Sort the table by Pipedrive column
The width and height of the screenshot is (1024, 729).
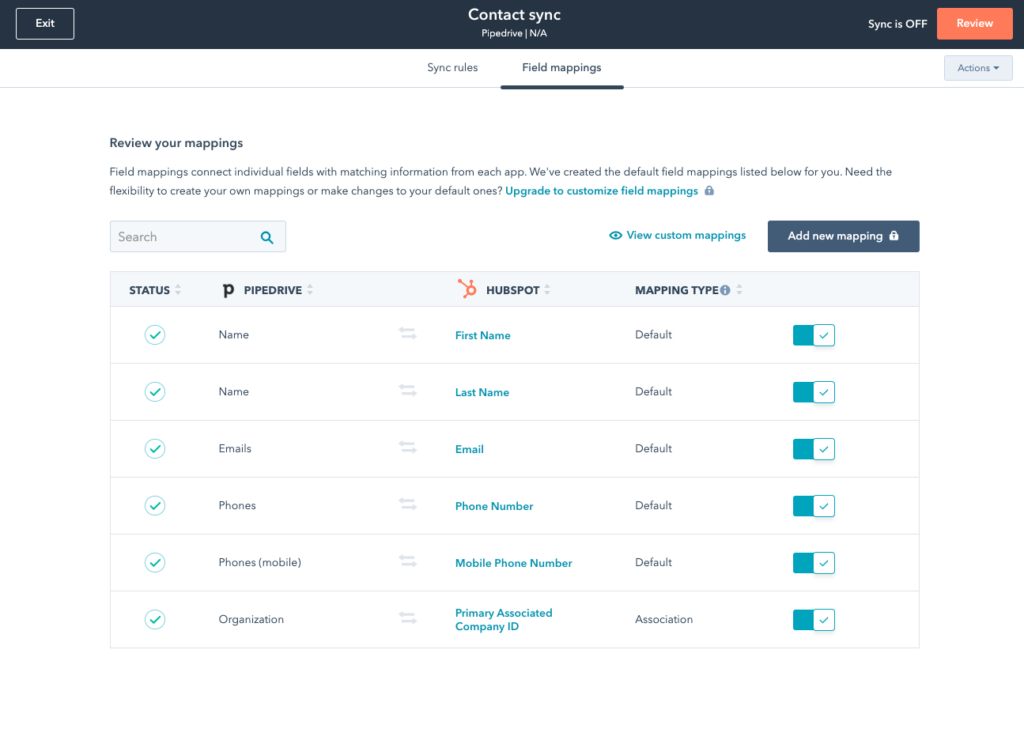coord(310,290)
